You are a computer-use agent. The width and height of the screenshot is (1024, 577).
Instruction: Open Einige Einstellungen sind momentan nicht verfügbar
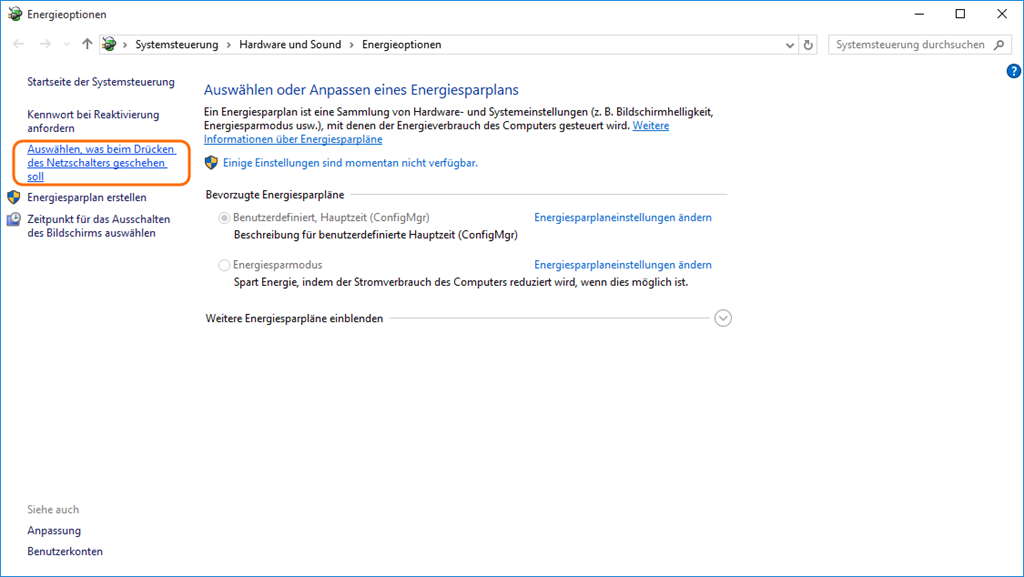click(x=350, y=162)
